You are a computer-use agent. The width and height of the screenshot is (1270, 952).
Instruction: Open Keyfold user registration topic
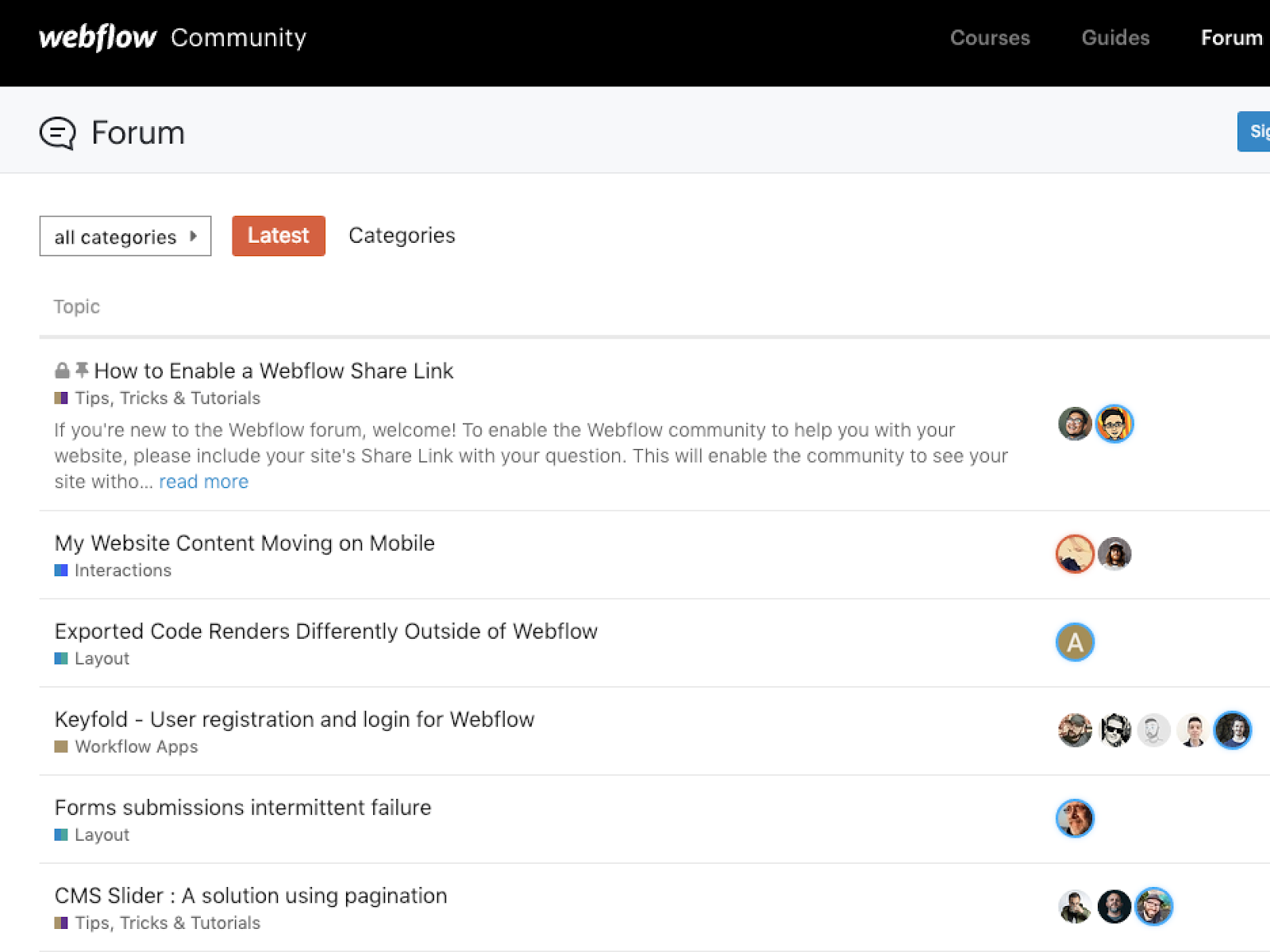[x=294, y=719]
